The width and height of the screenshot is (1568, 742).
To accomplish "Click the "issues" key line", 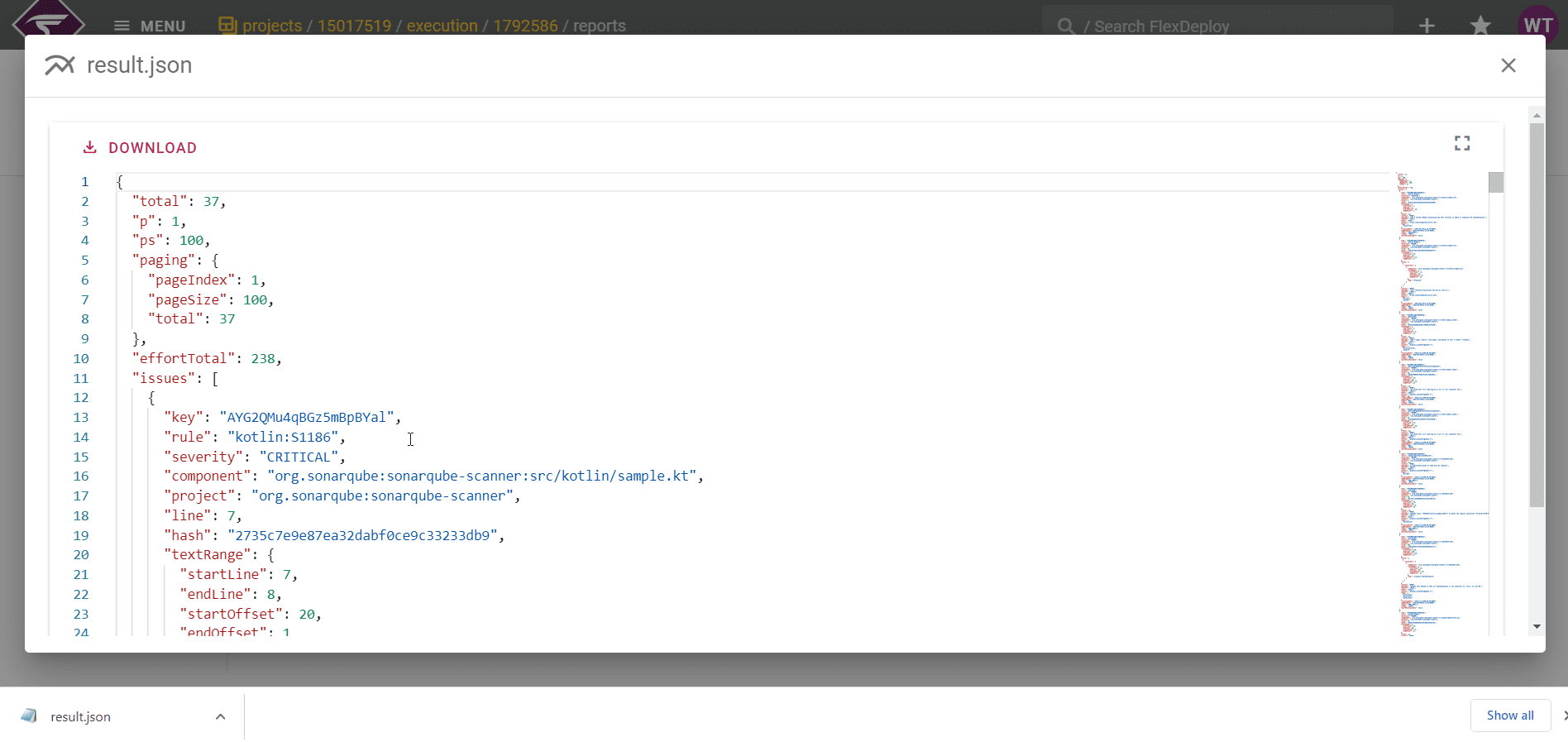I will [175, 379].
